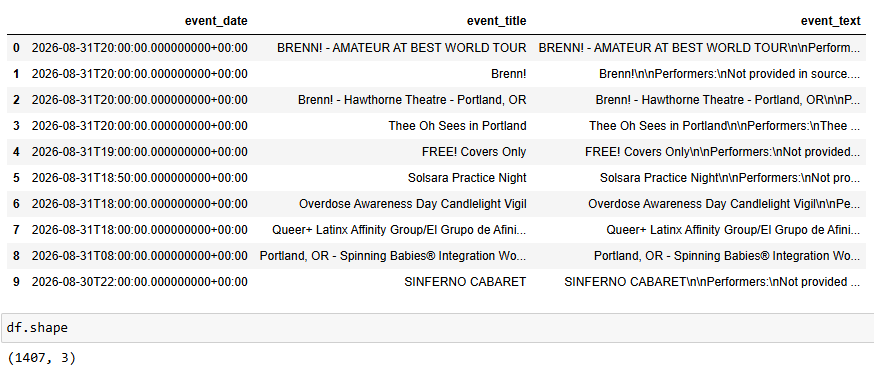Image resolution: width=874 pixels, height=370 pixels.
Task: Click the Solsara Practice Night title
Action: tap(467, 178)
